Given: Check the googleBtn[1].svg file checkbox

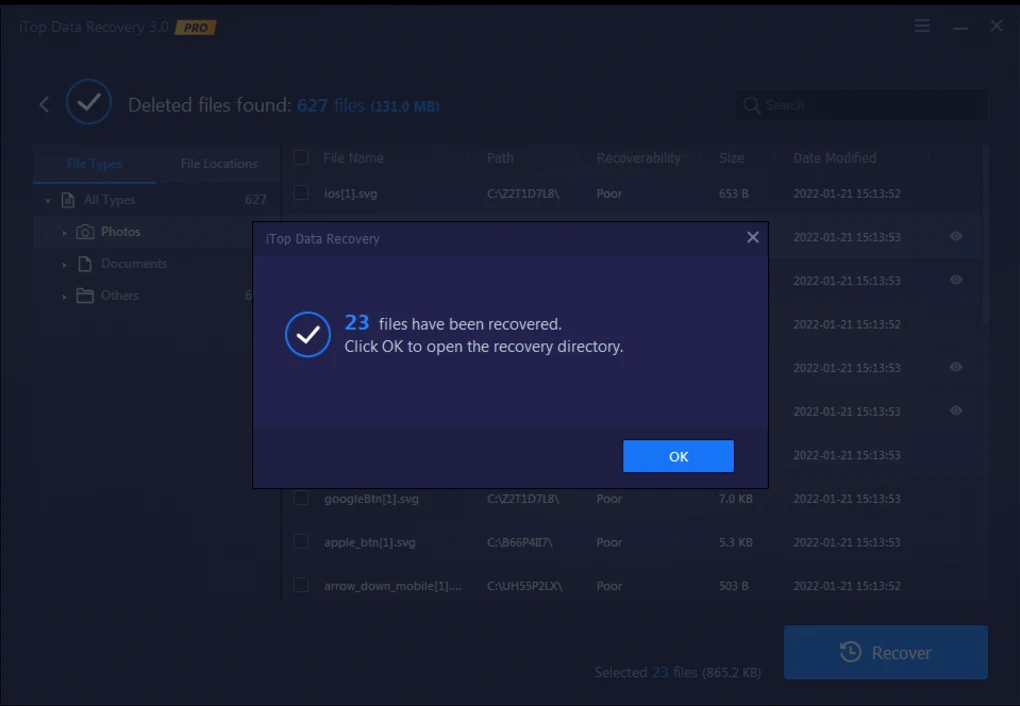Looking at the screenshot, I should pyautogui.click(x=301, y=498).
